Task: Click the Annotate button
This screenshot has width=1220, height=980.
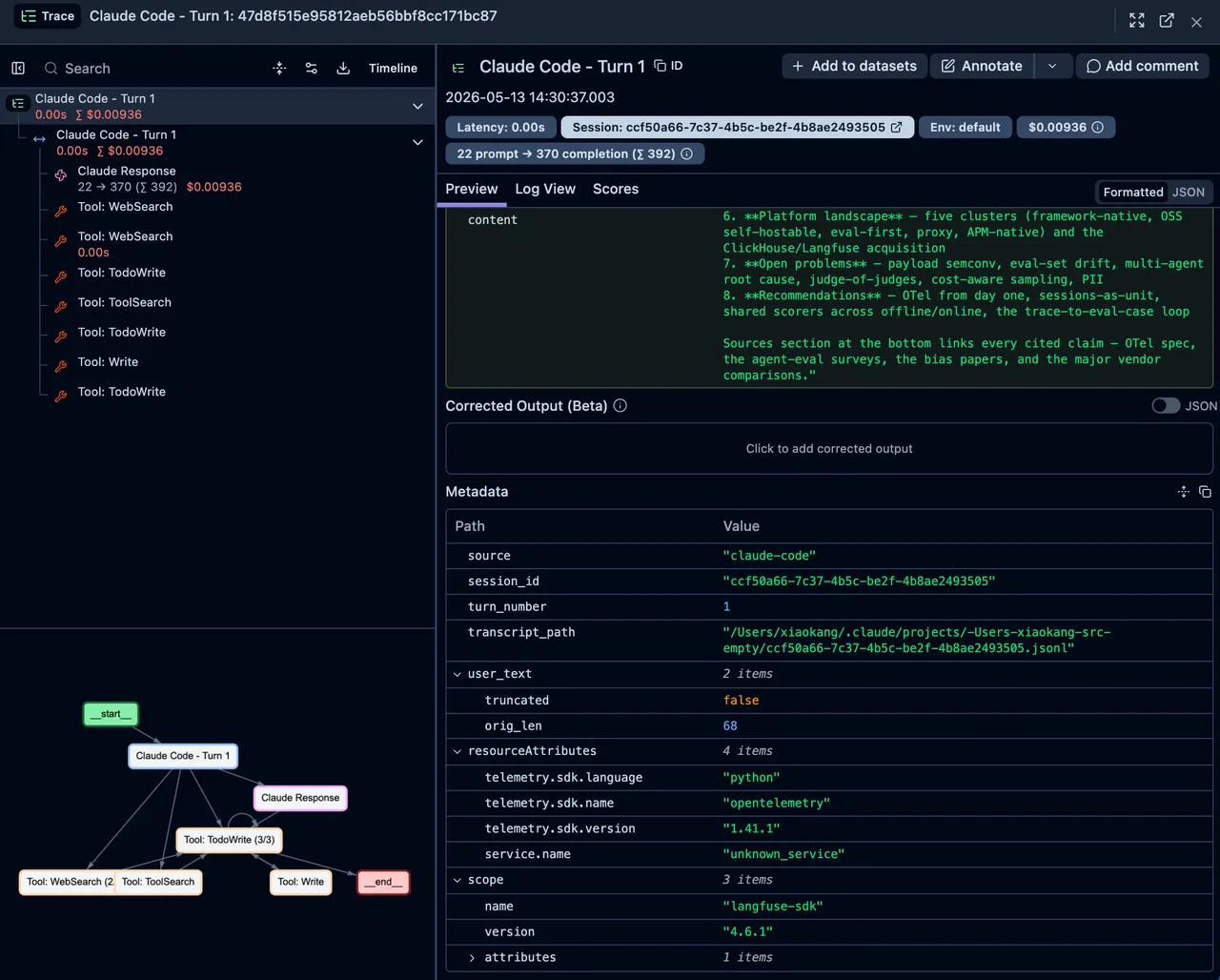Action: [x=982, y=66]
